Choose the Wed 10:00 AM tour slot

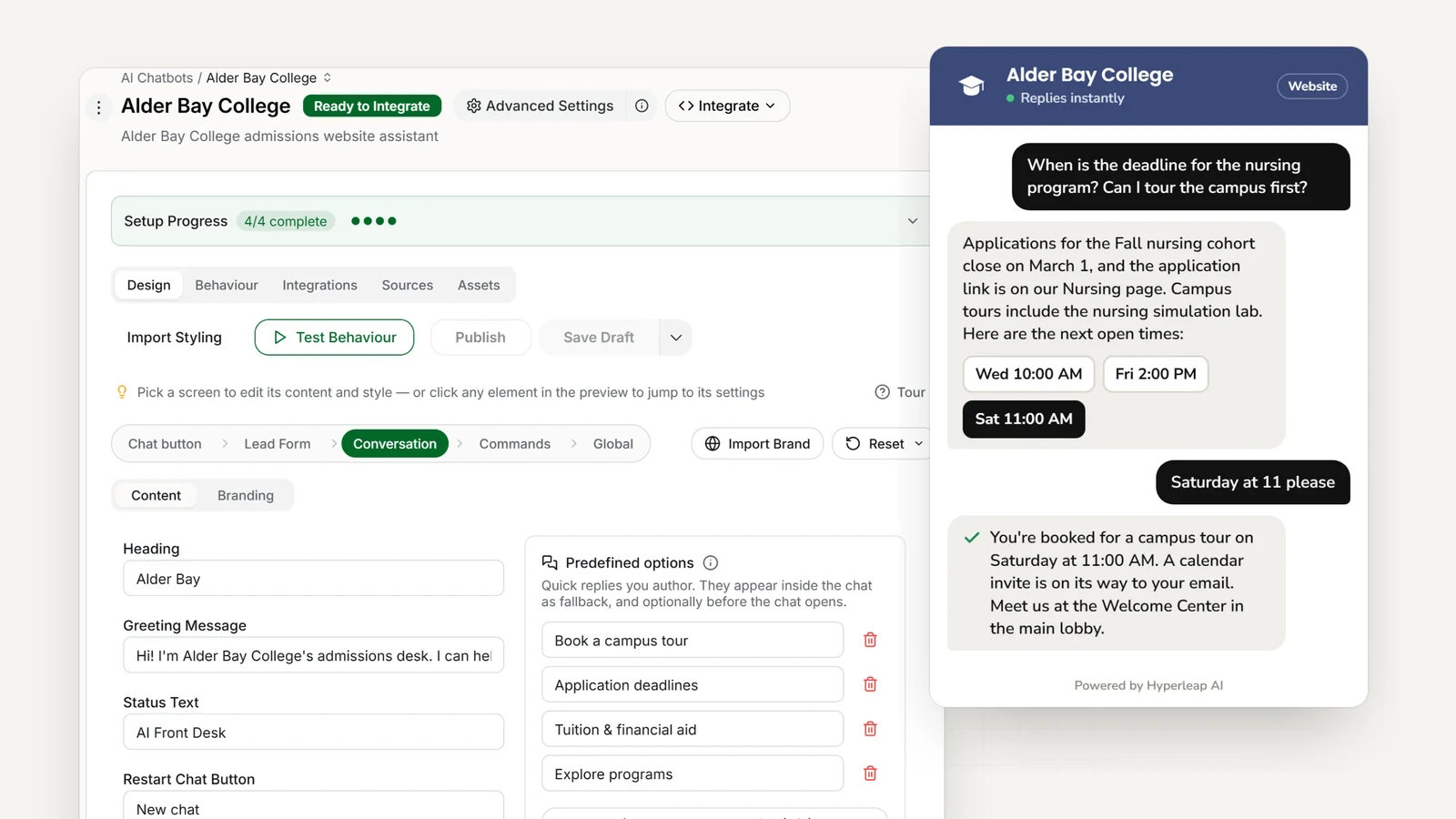point(1028,374)
